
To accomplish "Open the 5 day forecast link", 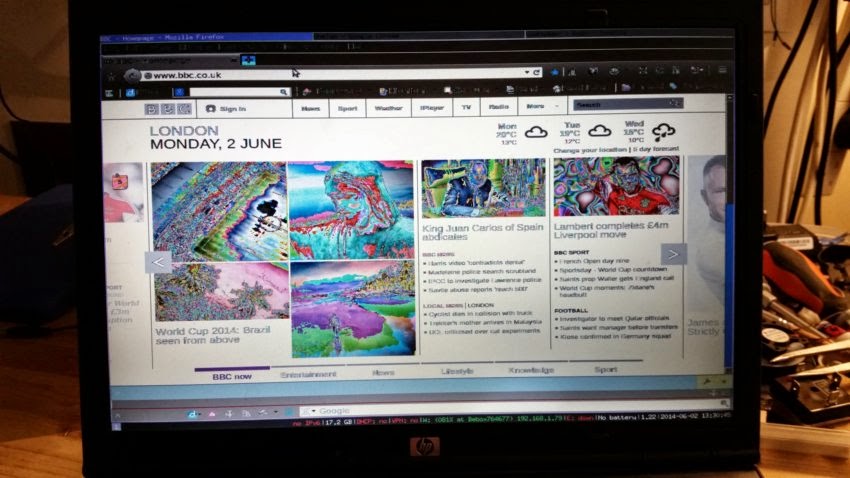I will pos(656,148).
